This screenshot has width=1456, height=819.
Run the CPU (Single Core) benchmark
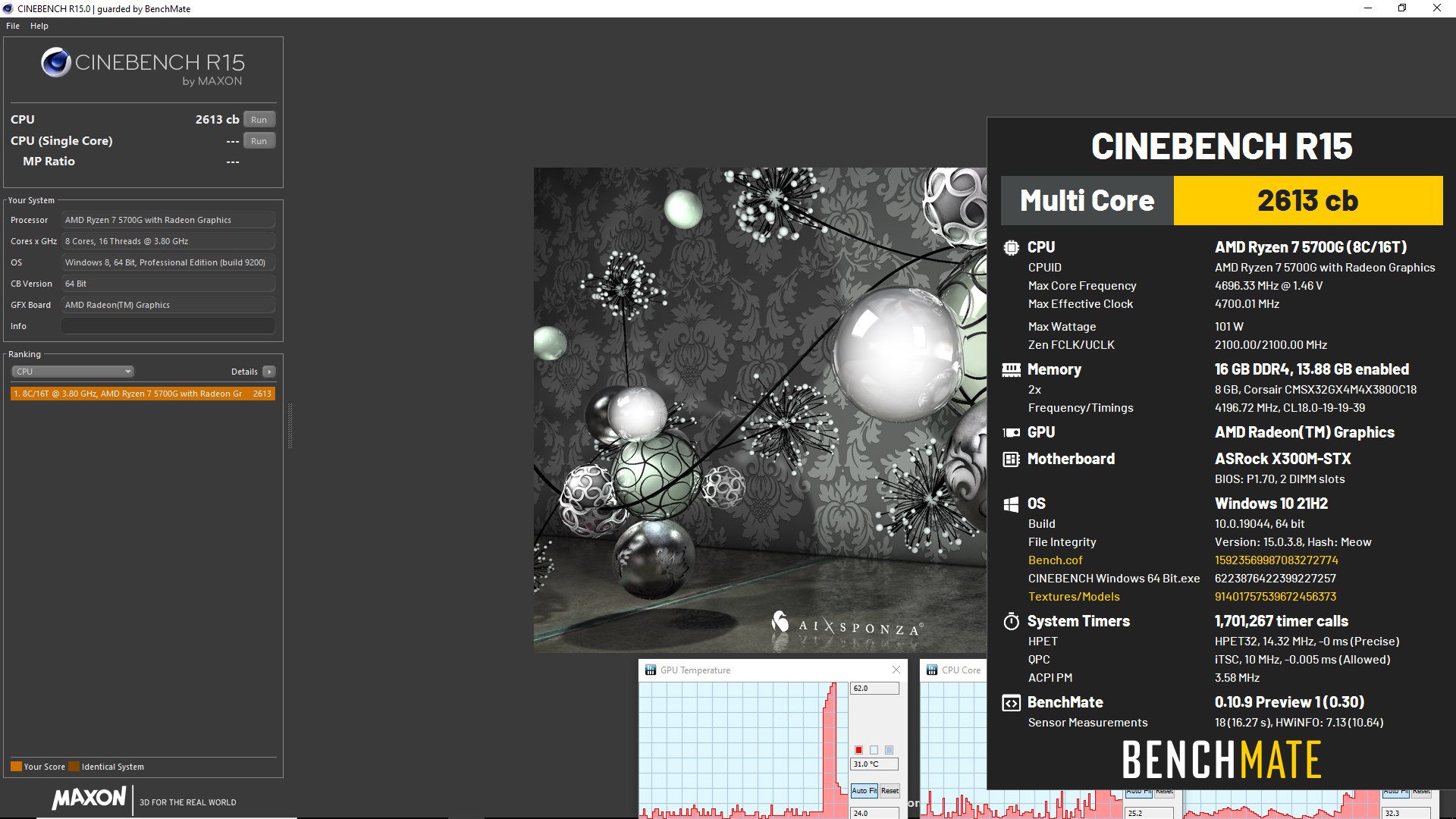[259, 141]
